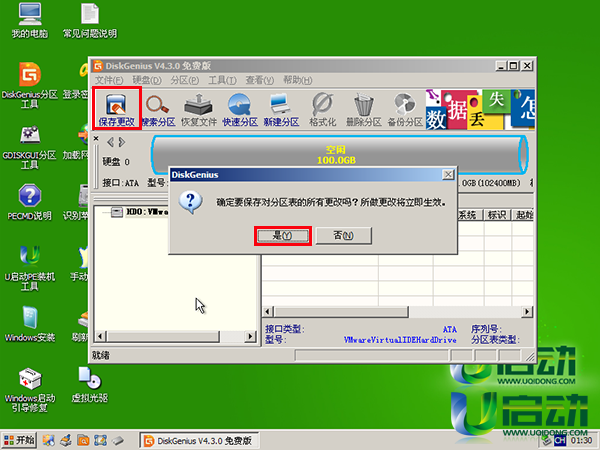The width and height of the screenshot is (600, 450).
Task: Select the 删除分区 delete partition tool
Action: pyautogui.click(x=364, y=110)
